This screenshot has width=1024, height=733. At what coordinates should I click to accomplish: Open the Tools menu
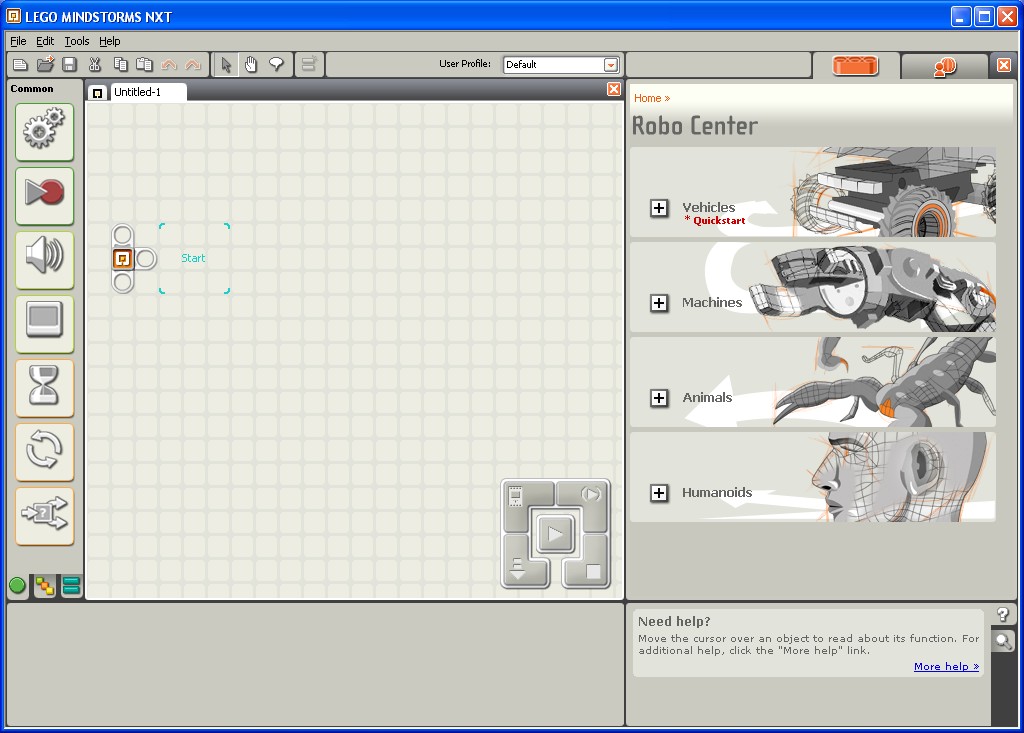click(76, 41)
